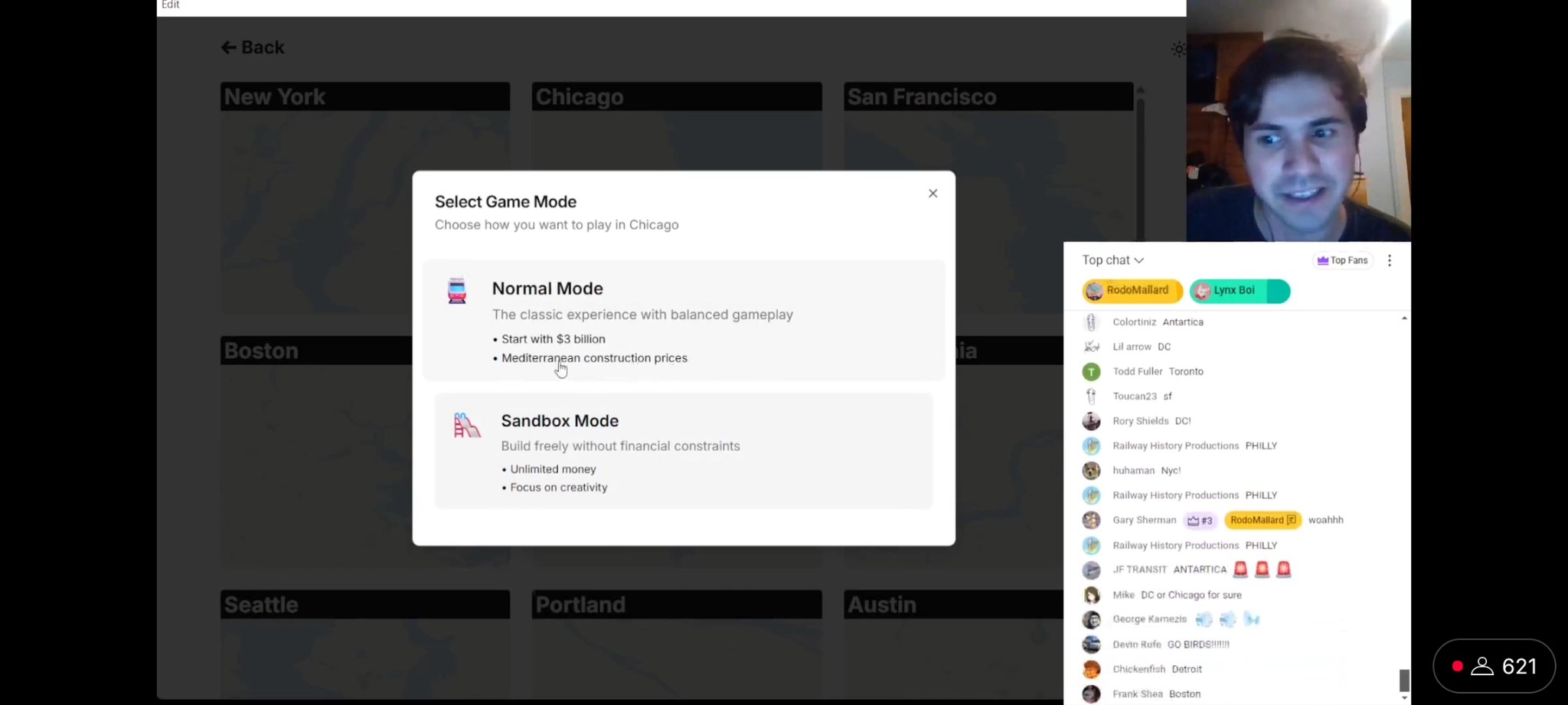The height and width of the screenshot is (705, 1568).
Task: Click Gary Sherman's #3 crown badge
Action: point(1200,521)
